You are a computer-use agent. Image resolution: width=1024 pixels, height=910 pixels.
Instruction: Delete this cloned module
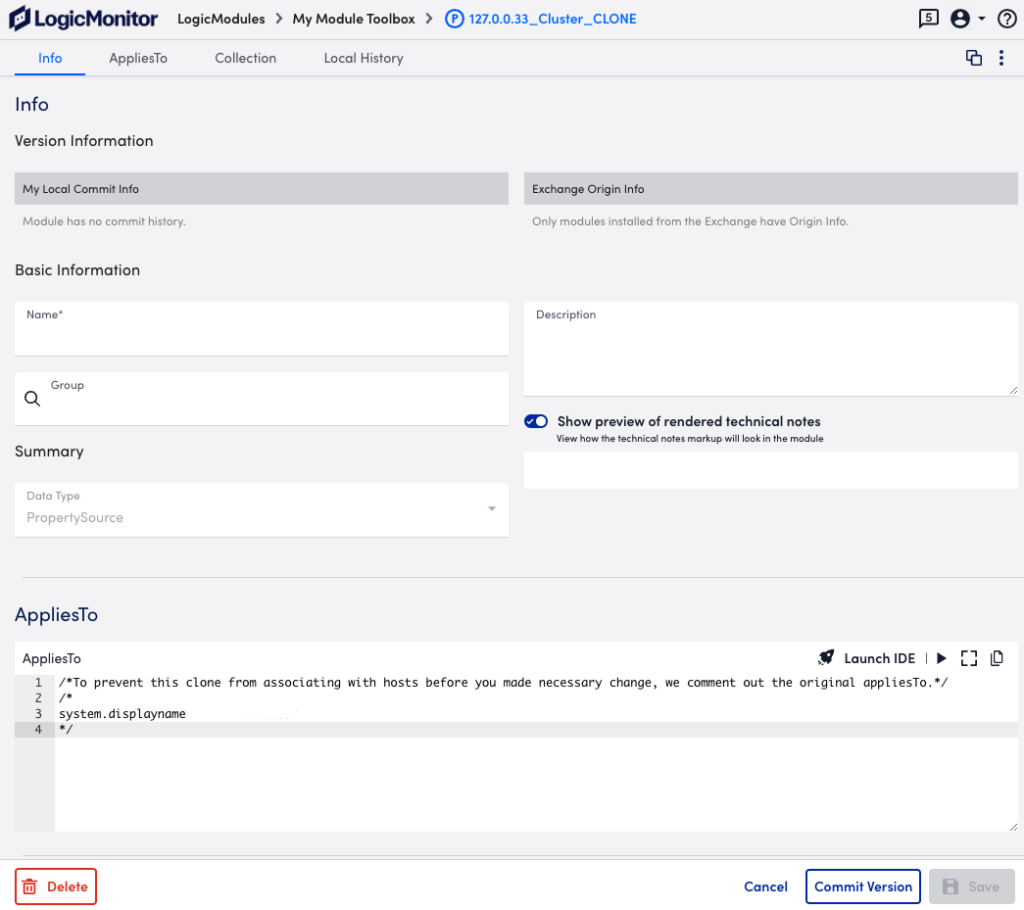coord(55,886)
